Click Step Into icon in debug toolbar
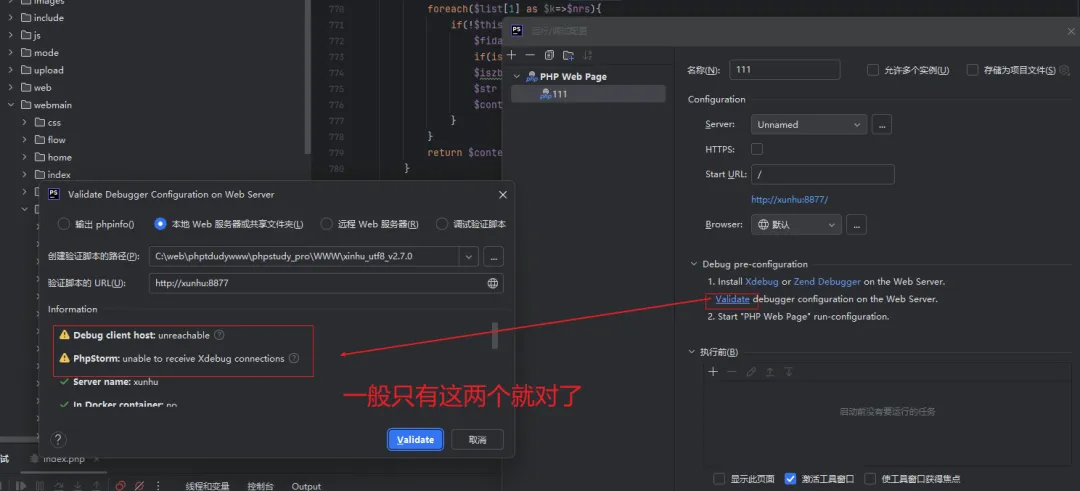The width and height of the screenshot is (1080, 491). [77, 485]
